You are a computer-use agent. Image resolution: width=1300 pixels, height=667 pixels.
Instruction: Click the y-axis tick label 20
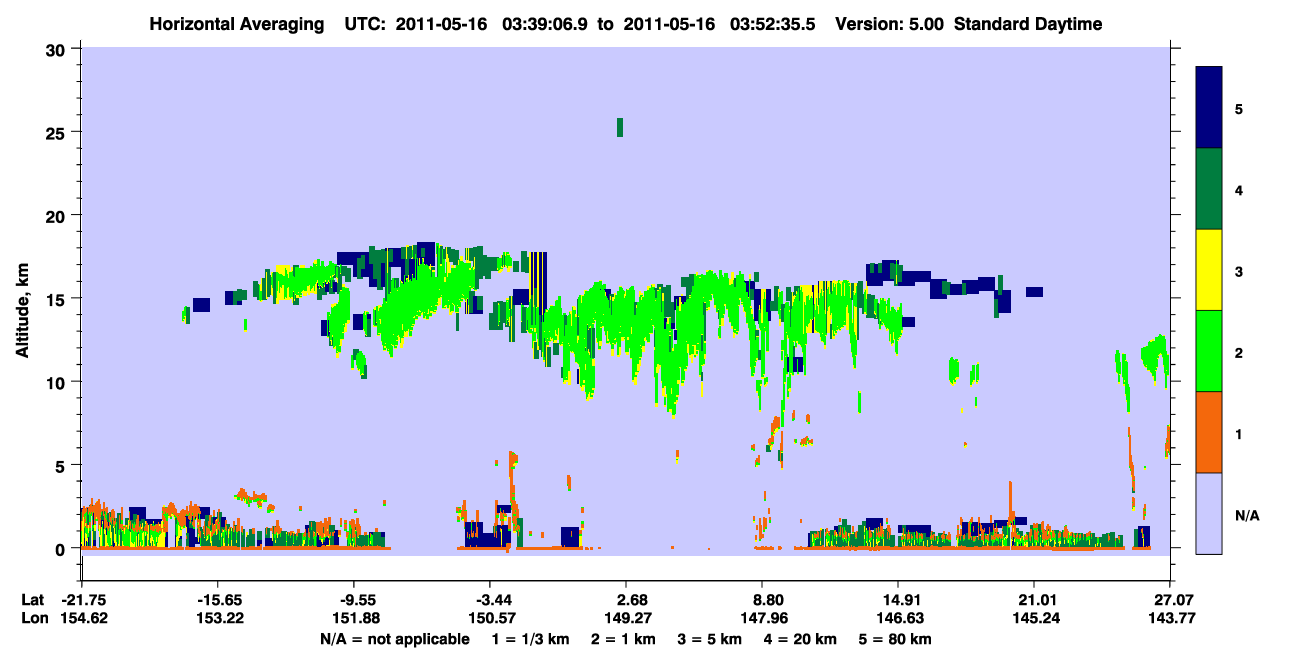point(58,215)
